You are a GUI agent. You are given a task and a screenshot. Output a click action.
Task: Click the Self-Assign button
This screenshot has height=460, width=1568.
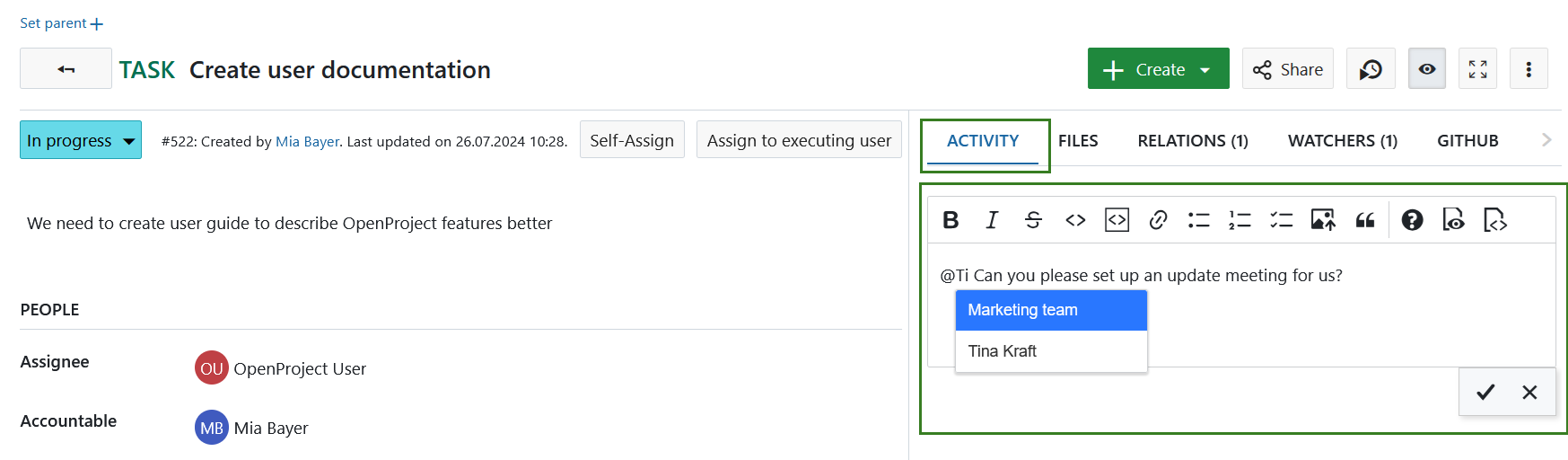pos(632,140)
